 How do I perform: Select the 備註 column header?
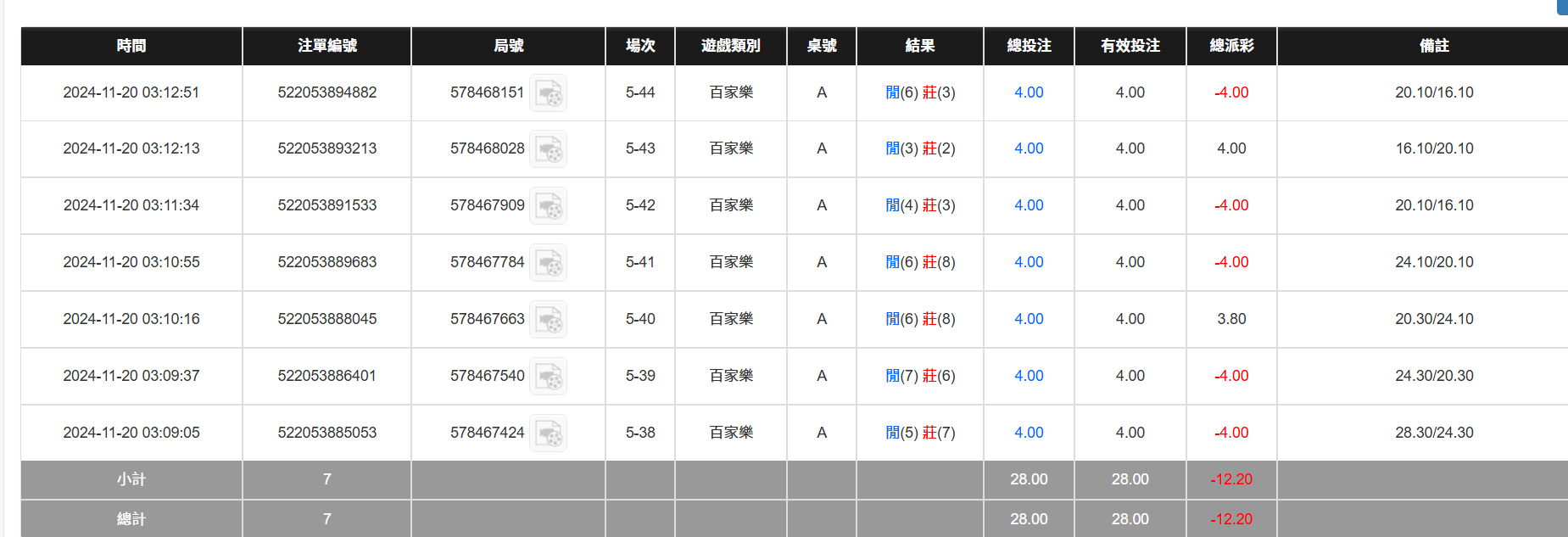pyautogui.click(x=1434, y=46)
